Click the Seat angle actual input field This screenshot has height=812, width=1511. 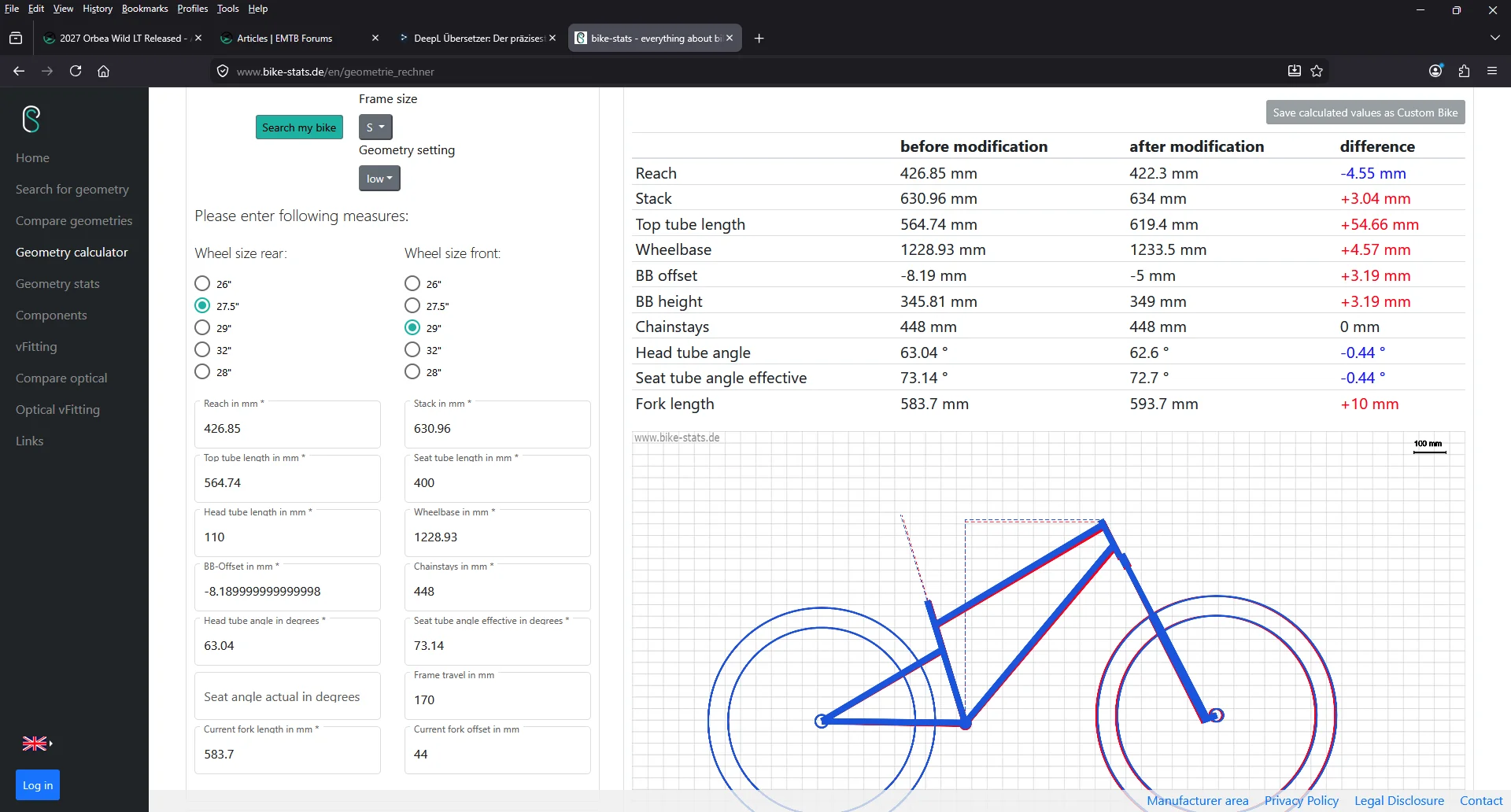[287, 696]
